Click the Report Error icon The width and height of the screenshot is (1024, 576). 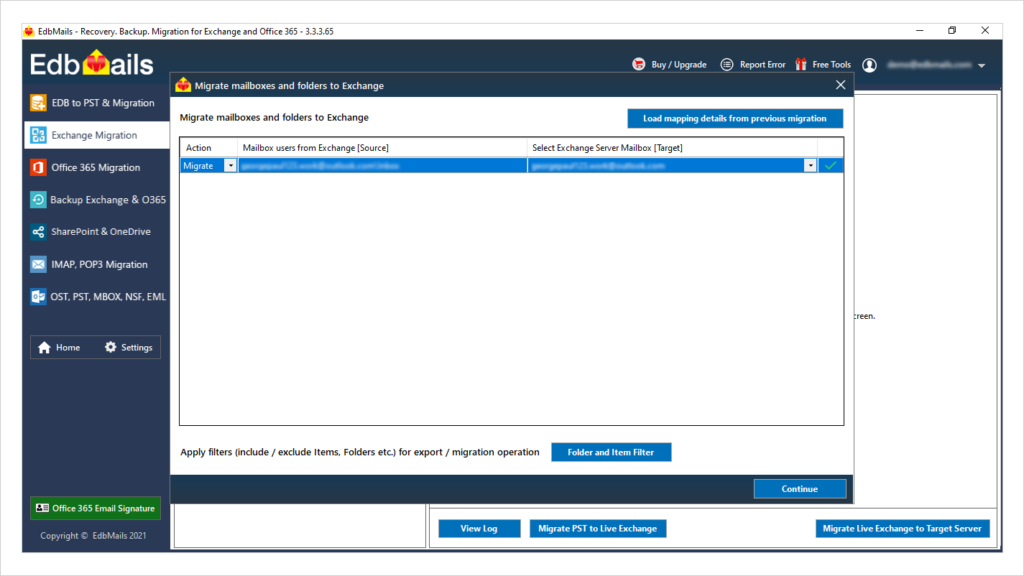(727, 65)
